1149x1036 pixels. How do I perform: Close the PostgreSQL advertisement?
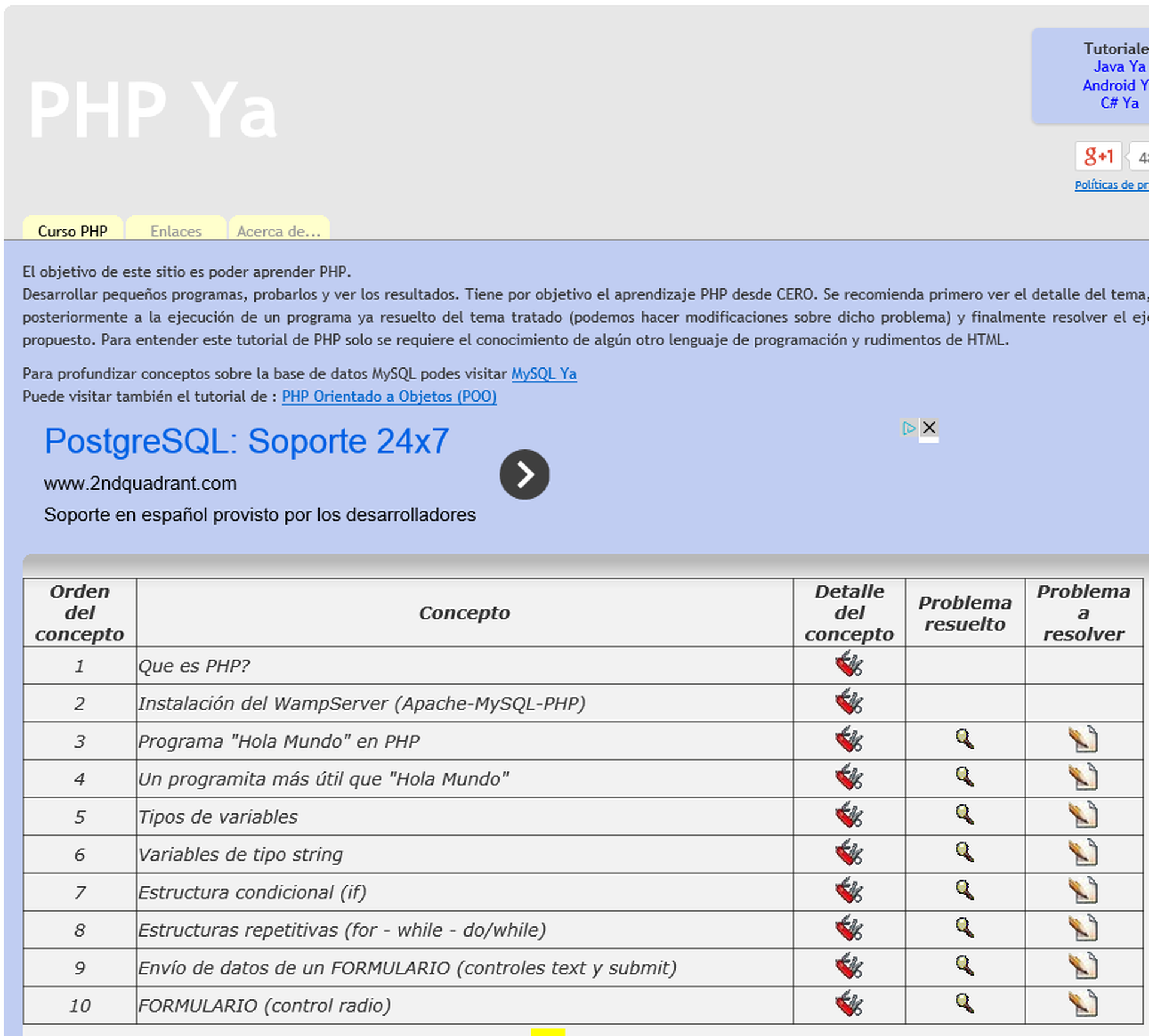click(x=929, y=427)
